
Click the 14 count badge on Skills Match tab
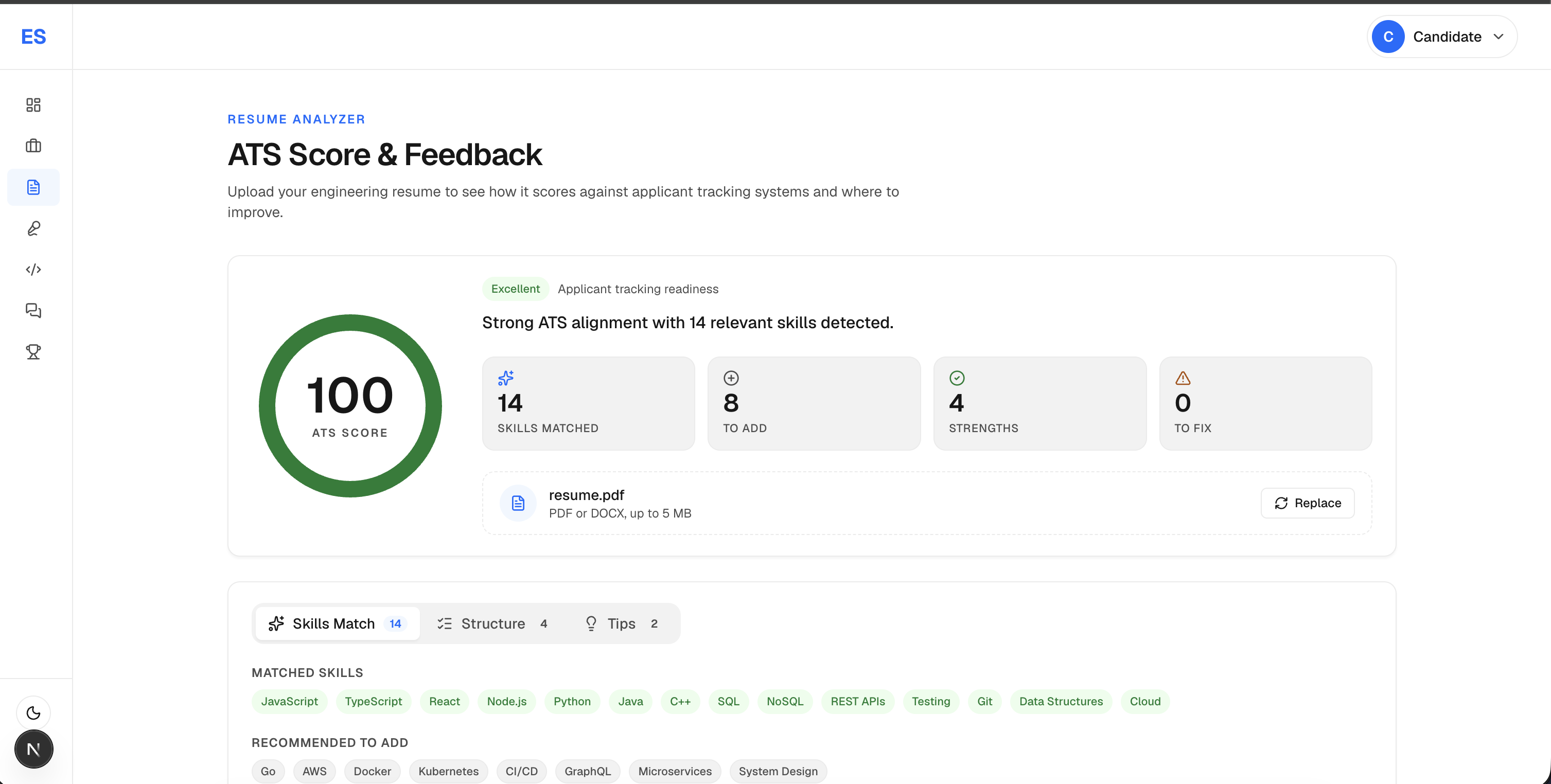tap(395, 623)
